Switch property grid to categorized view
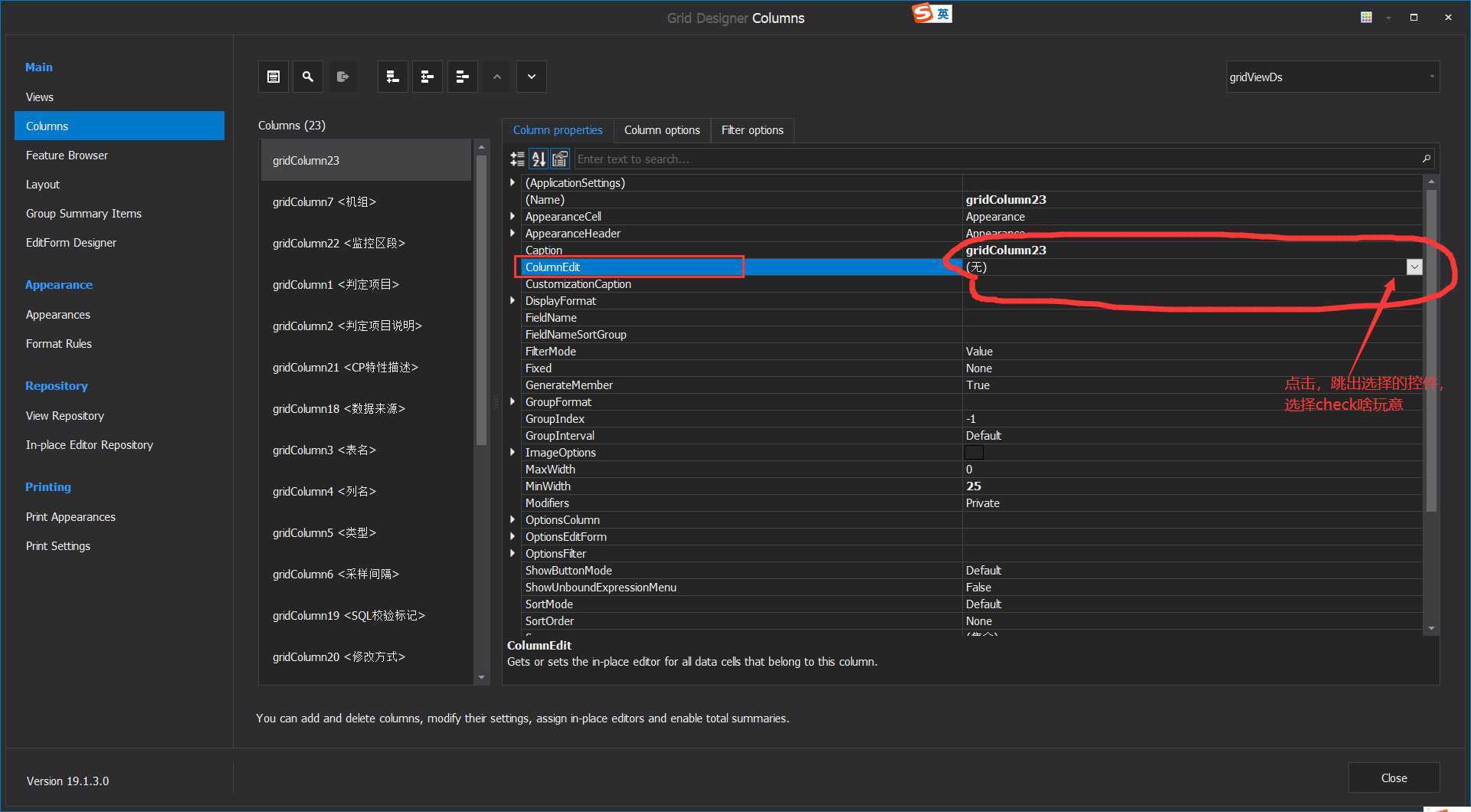1471x812 pixels. tap(518, 159)
